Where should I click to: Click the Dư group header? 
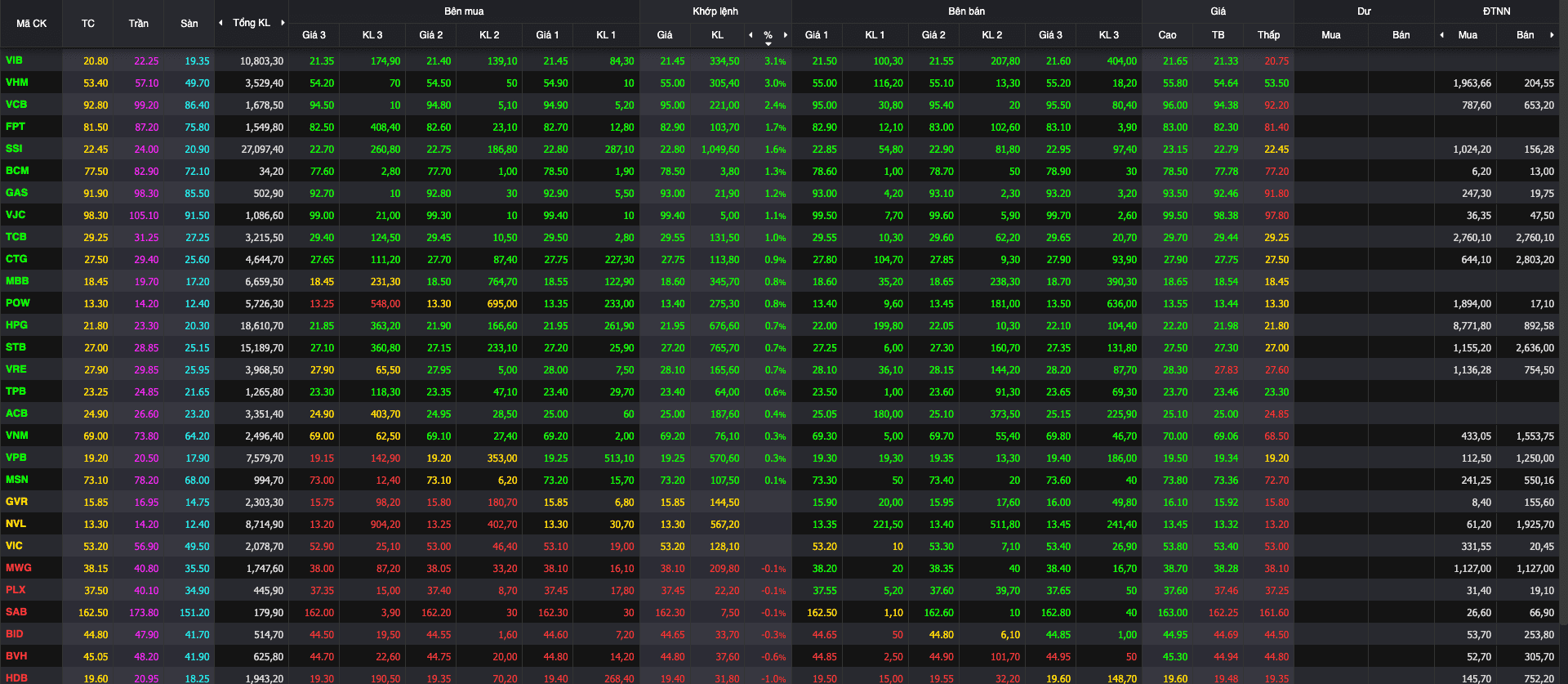[x=1364, y=11]
